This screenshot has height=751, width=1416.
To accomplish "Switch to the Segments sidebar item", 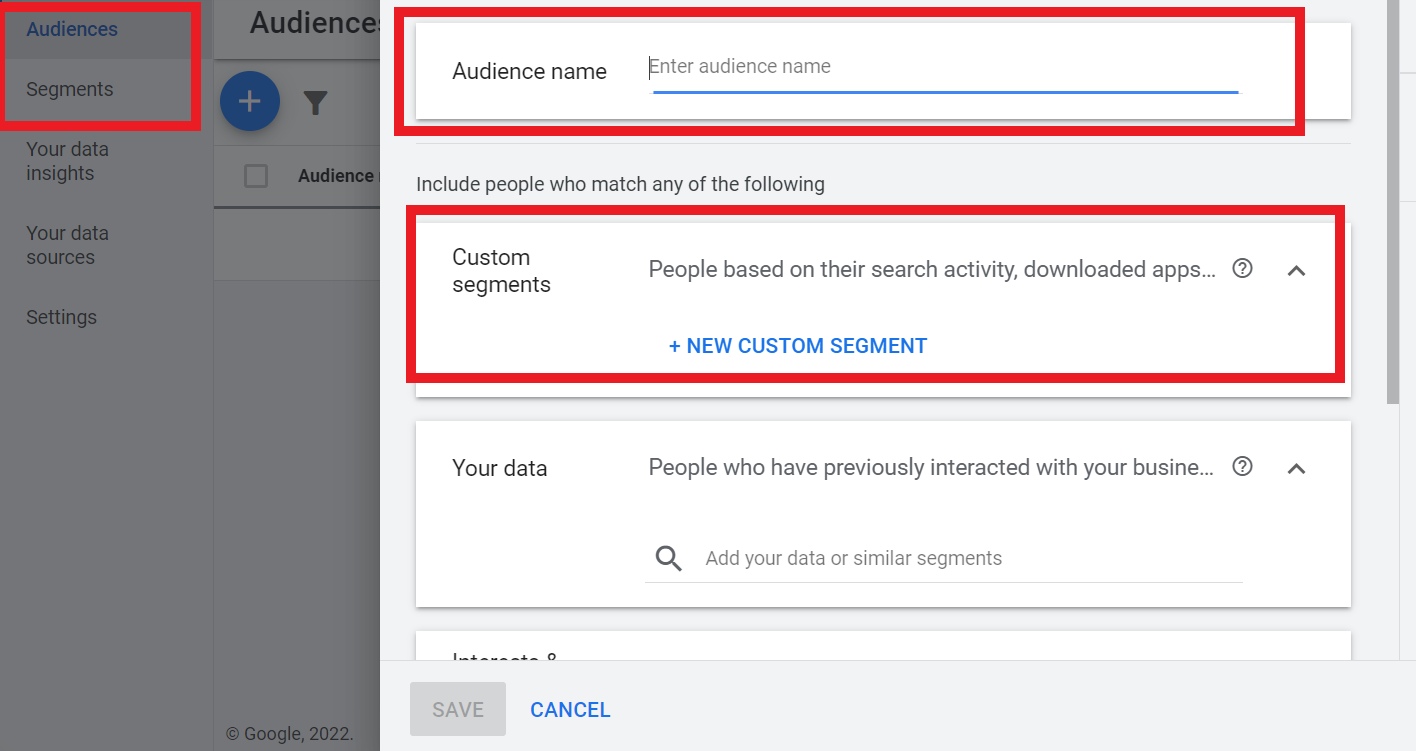I will click(69, 89).
